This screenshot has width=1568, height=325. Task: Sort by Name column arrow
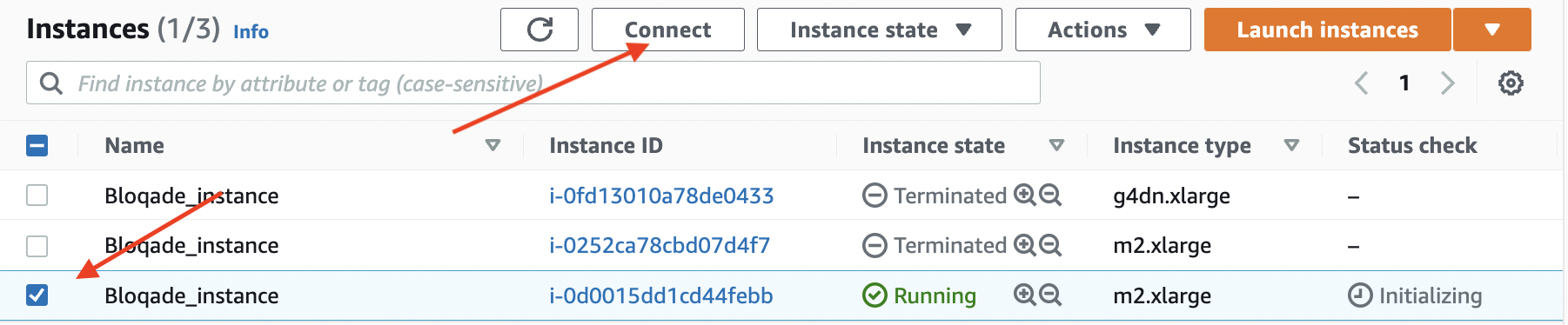tap(493, 145)
